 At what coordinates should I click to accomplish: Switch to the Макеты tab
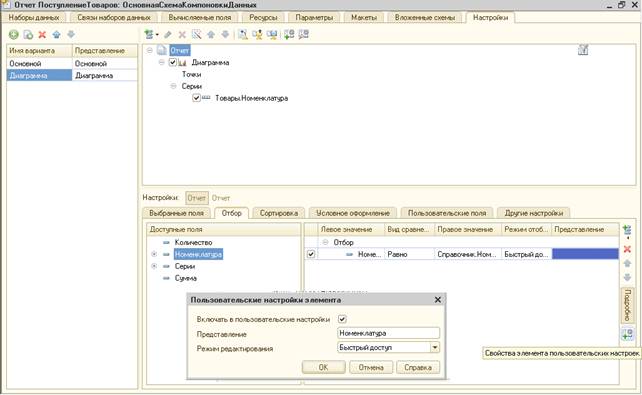click(364, 18)
